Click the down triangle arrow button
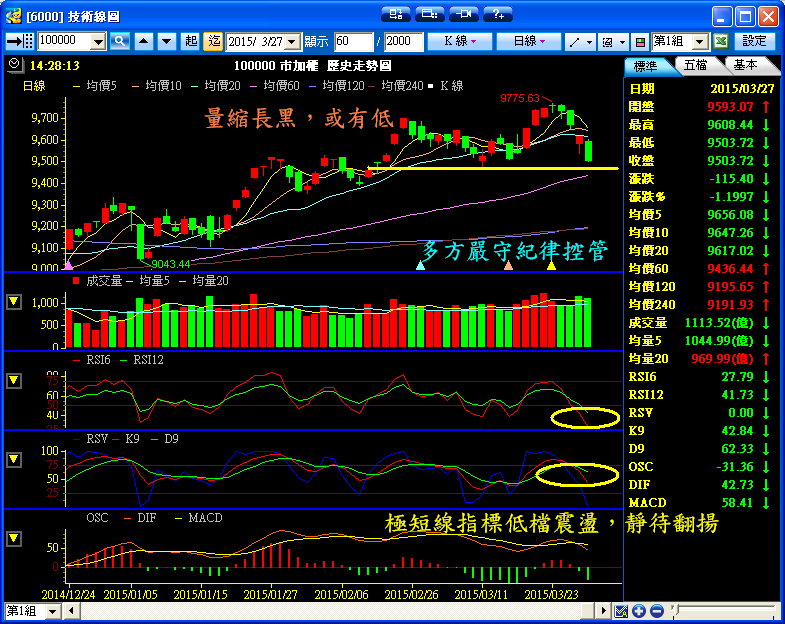 click(x=165, y=41)
